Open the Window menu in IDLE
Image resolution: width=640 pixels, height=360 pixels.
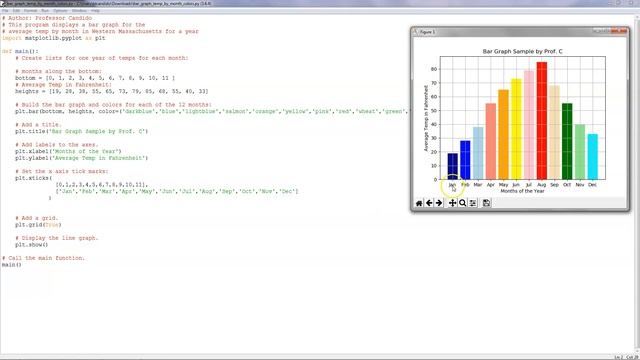pos(79,11)
